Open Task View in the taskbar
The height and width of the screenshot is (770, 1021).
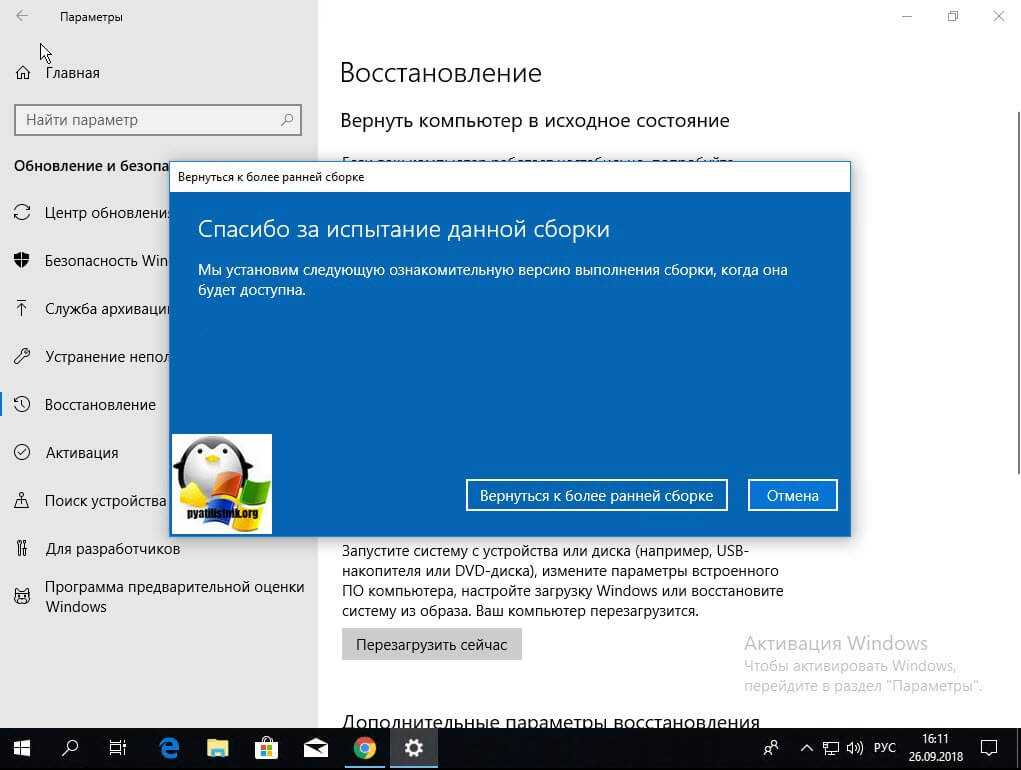[118, 747]
